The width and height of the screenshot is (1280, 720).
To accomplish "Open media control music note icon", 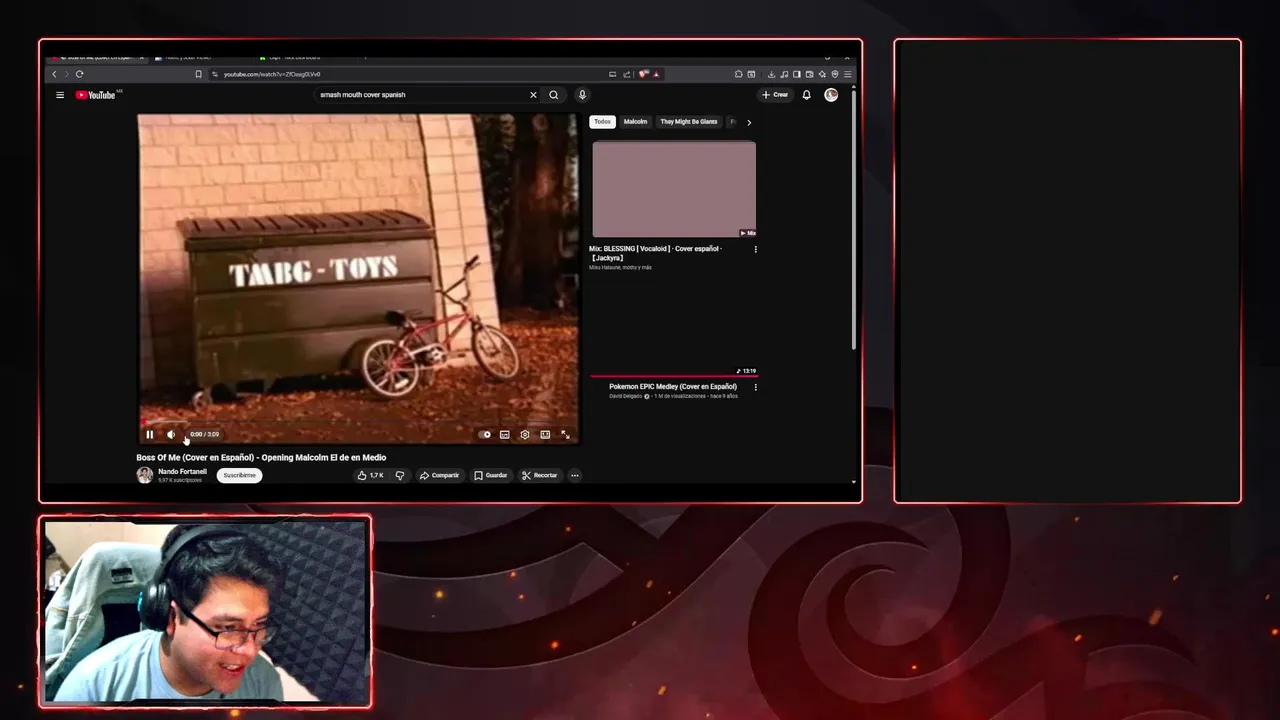I will click(x=784, y=74).
